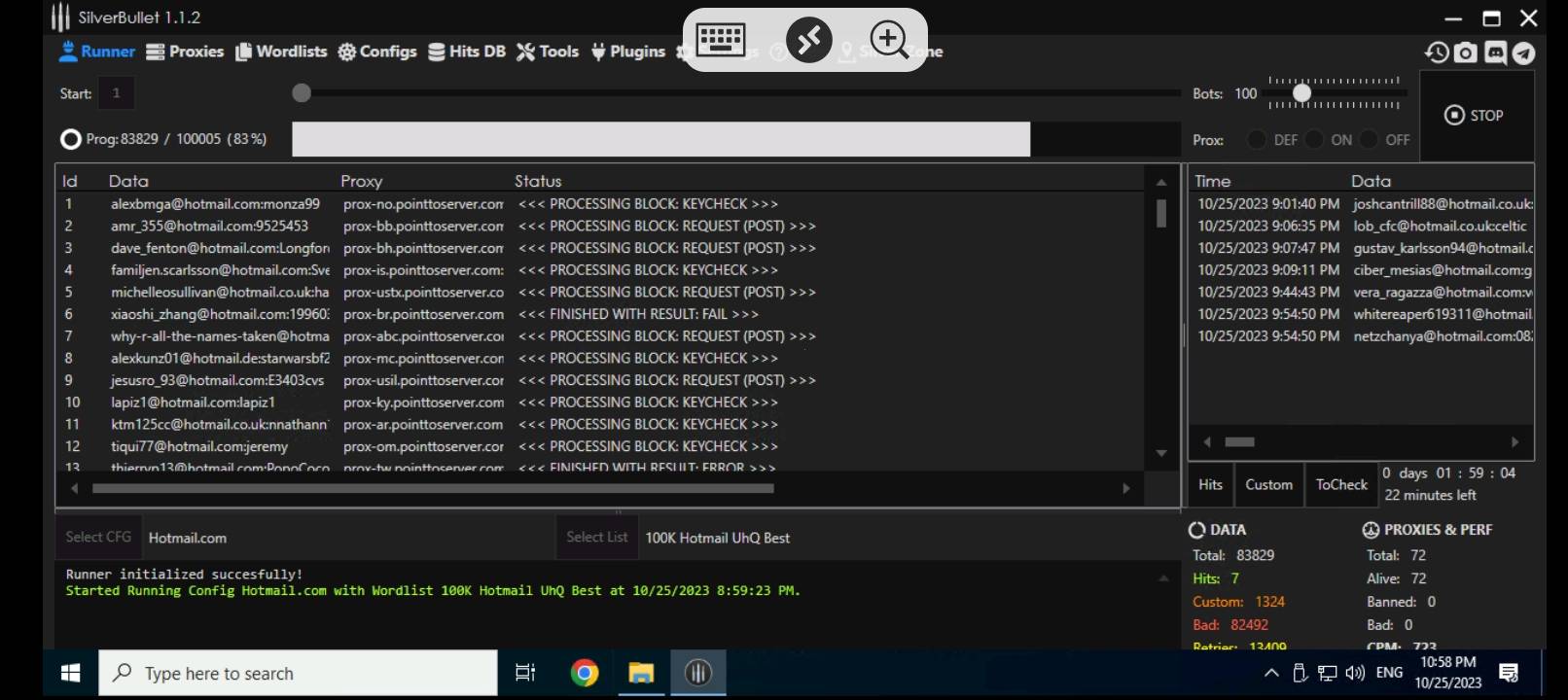
Task: Click the volume speaker tray icon
Action: coord(1355,673)
